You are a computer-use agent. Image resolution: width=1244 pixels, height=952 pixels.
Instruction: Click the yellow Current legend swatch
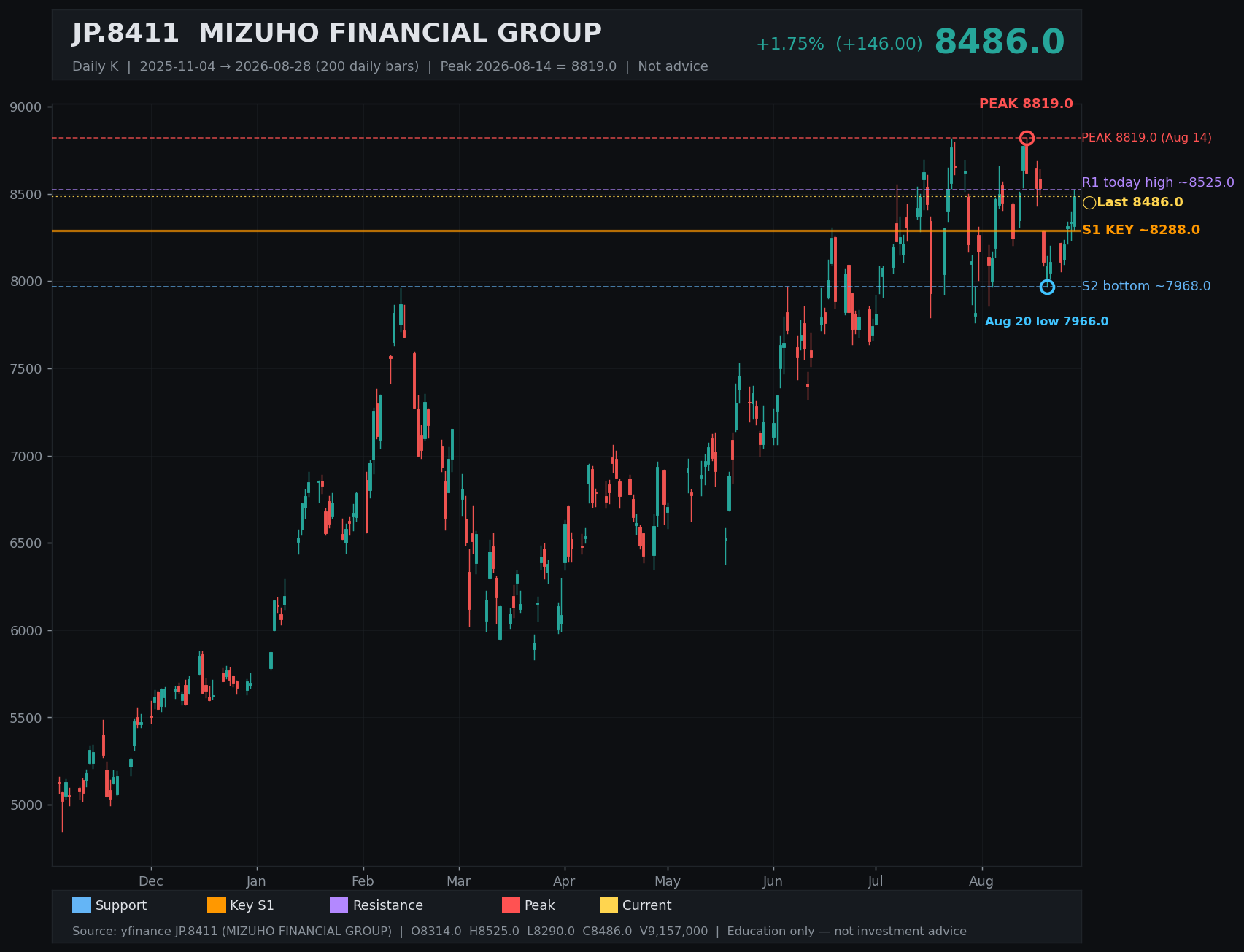[x=609, y=905]
